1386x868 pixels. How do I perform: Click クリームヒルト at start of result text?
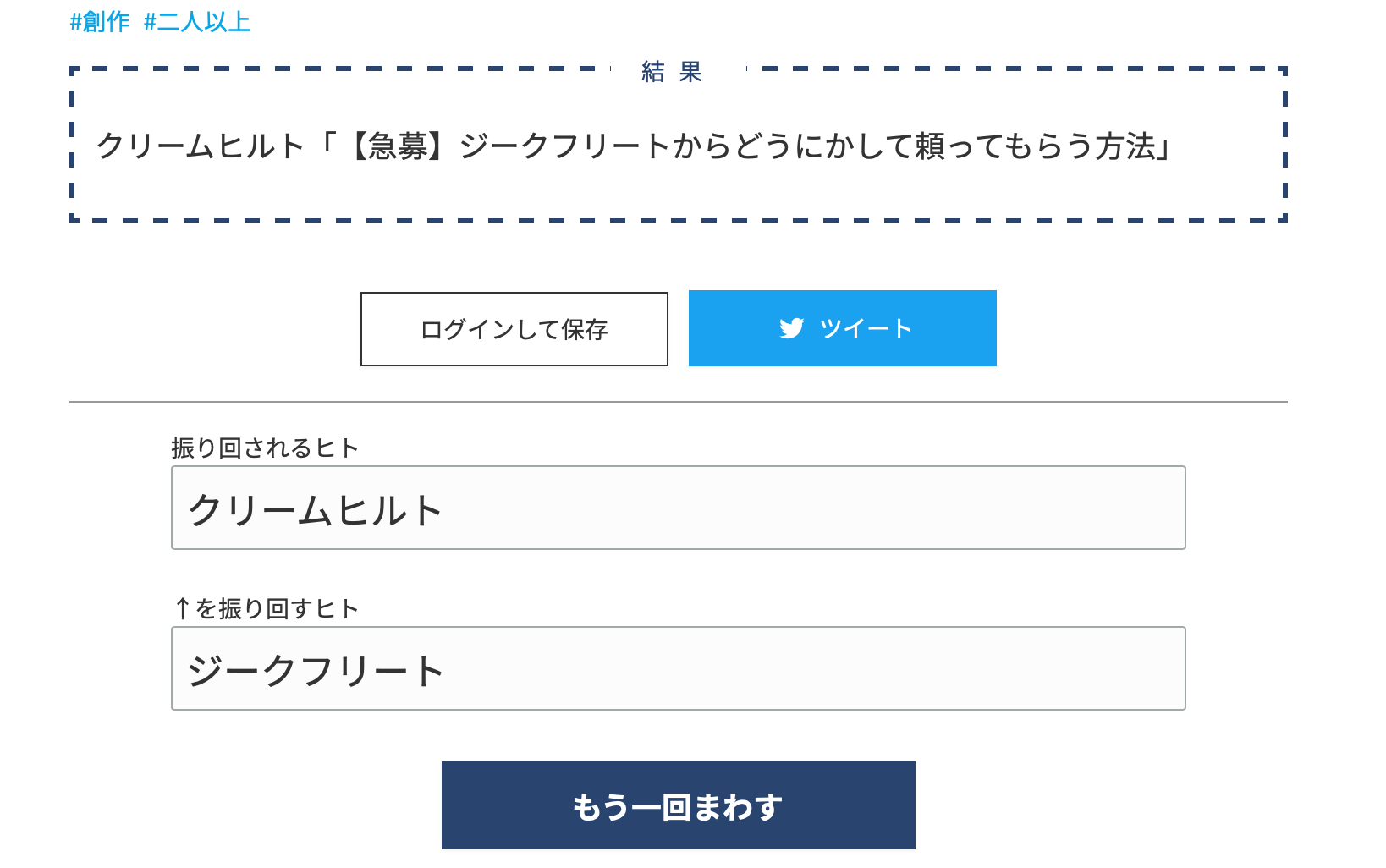[200, 146]
